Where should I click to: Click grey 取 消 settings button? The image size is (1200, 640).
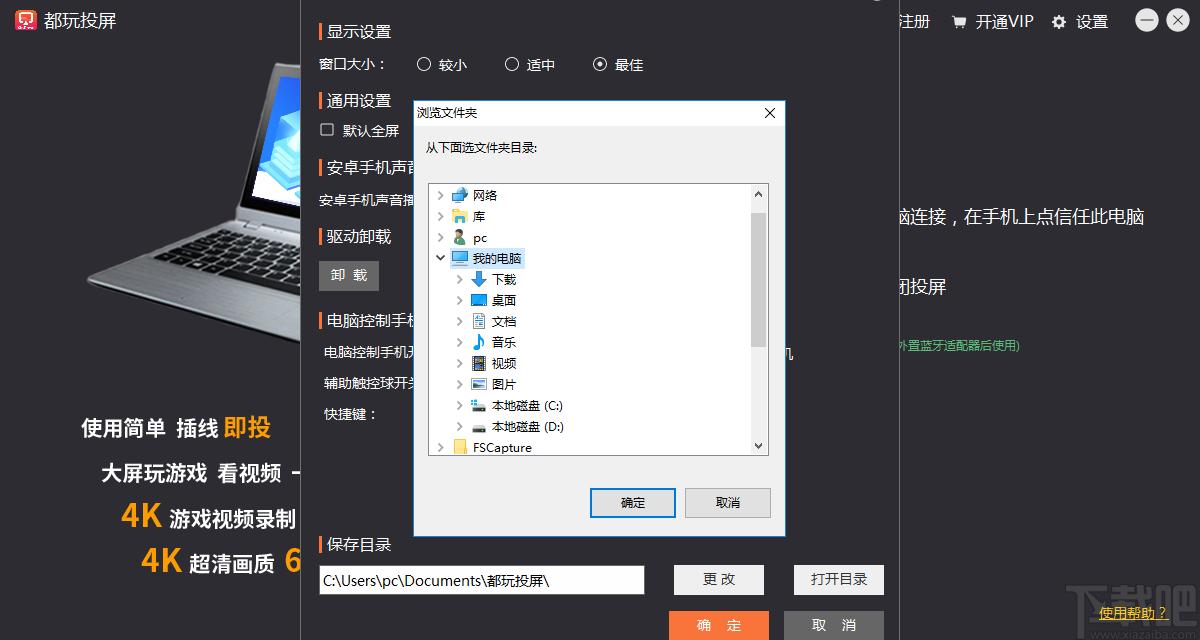834,625
